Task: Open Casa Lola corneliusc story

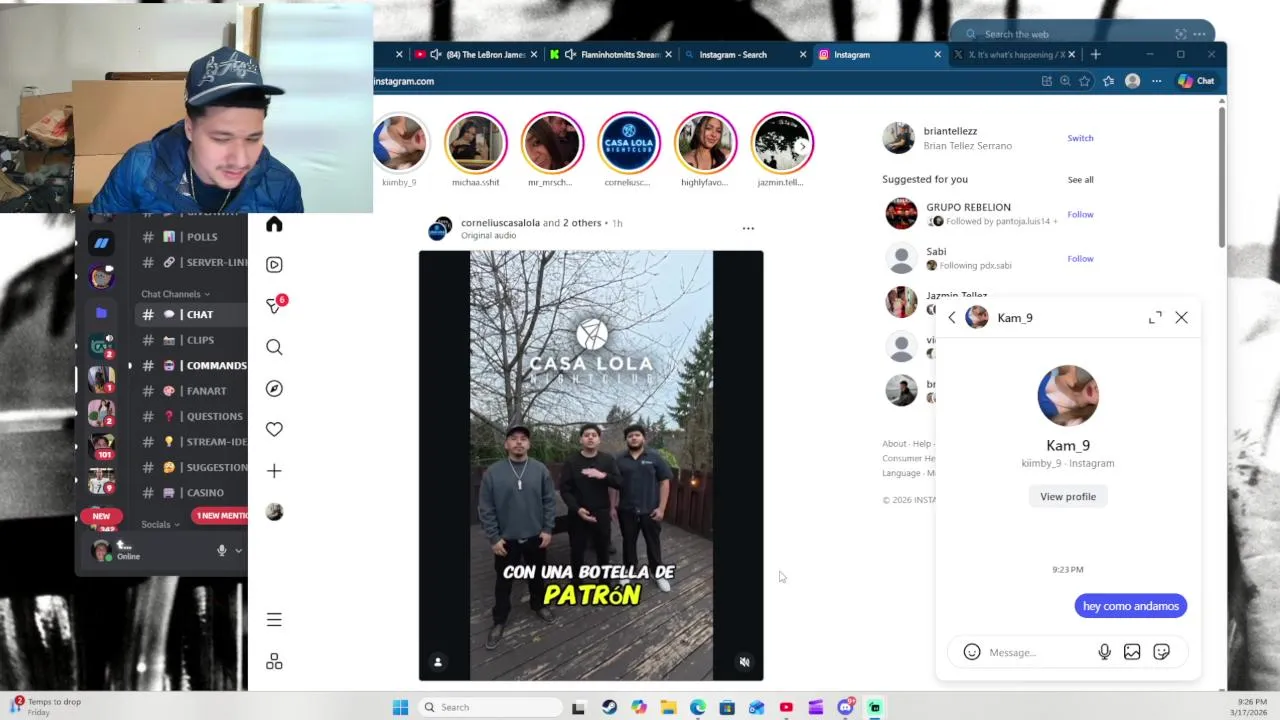Action: [629, 143]
